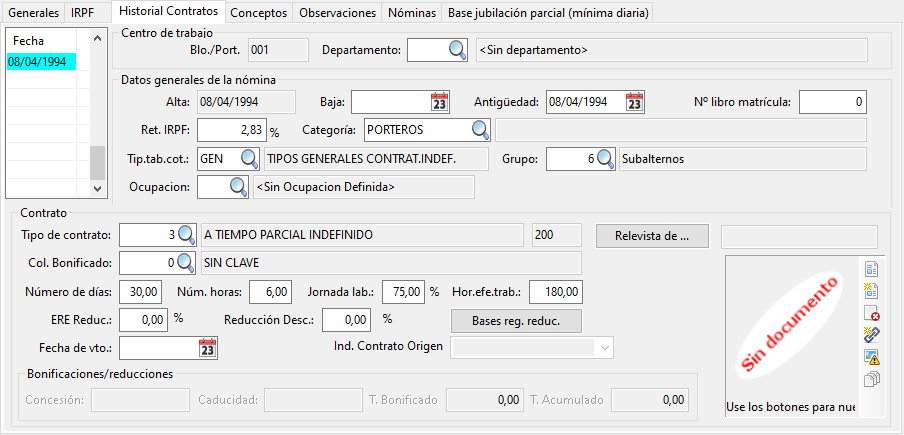The image size is (904, 435).
Task: Click the Categoría magnifier lookup icon
Action: tap(480, 130)
